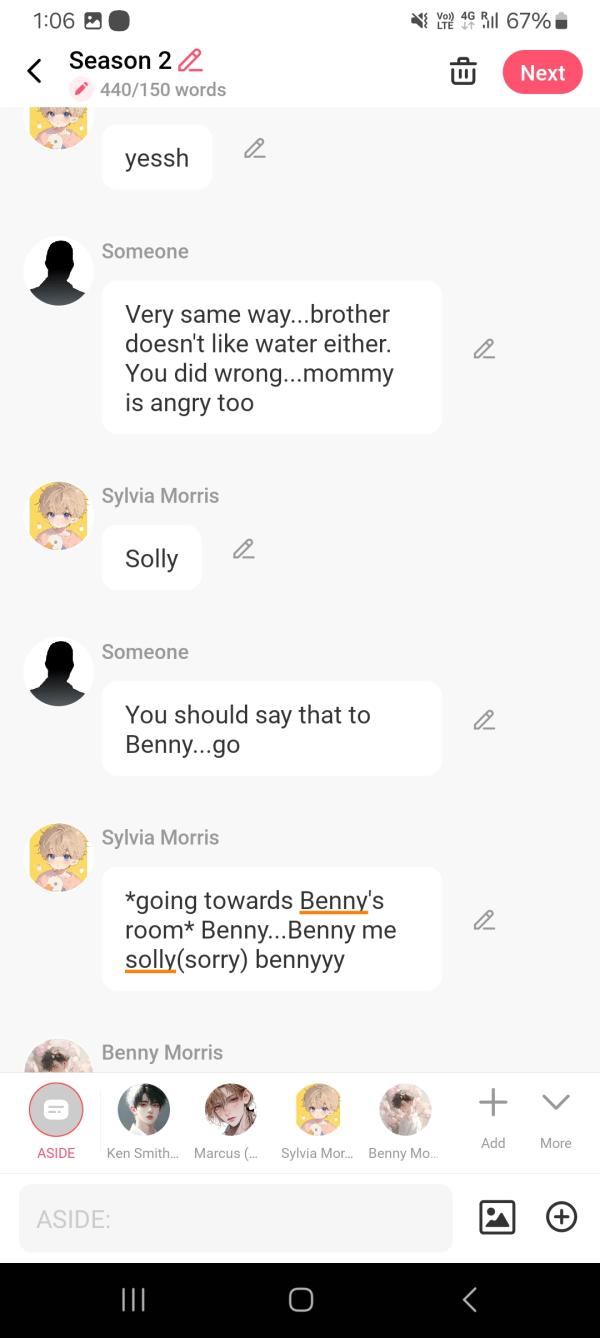Expand the More characters chevron
This screenshot has height=1338, width=600.
click(556, 1104)
